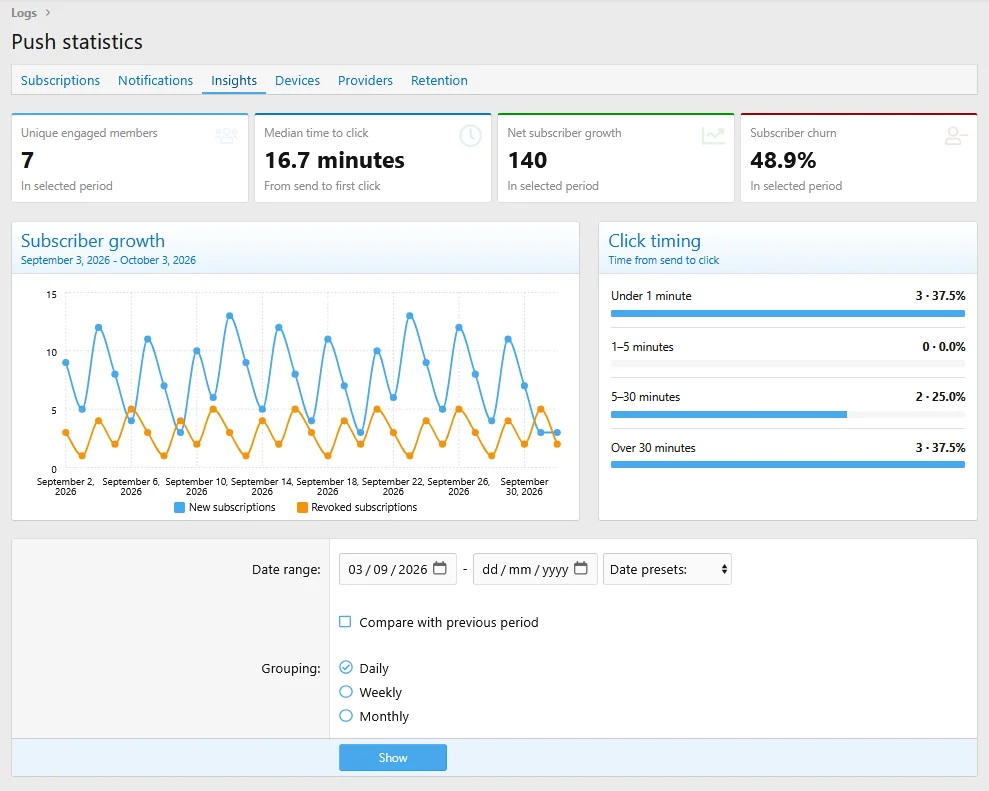Click the breadcrumb chevron after Logs

47,13
